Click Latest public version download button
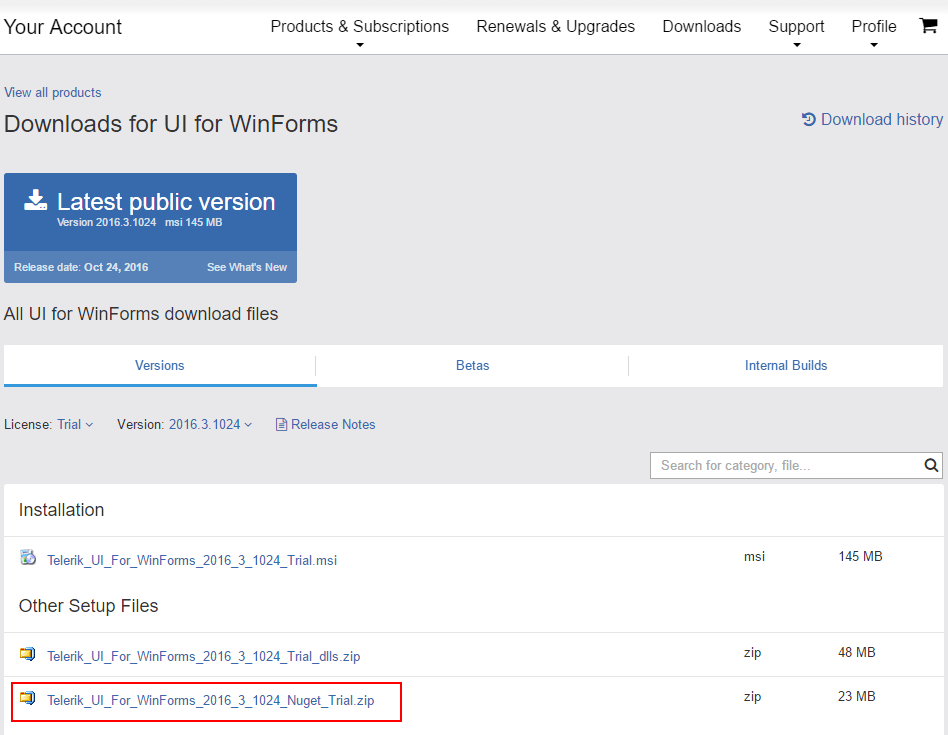This screenshot has height=735, width=948. pyautogui.click(x=150, y=212)
